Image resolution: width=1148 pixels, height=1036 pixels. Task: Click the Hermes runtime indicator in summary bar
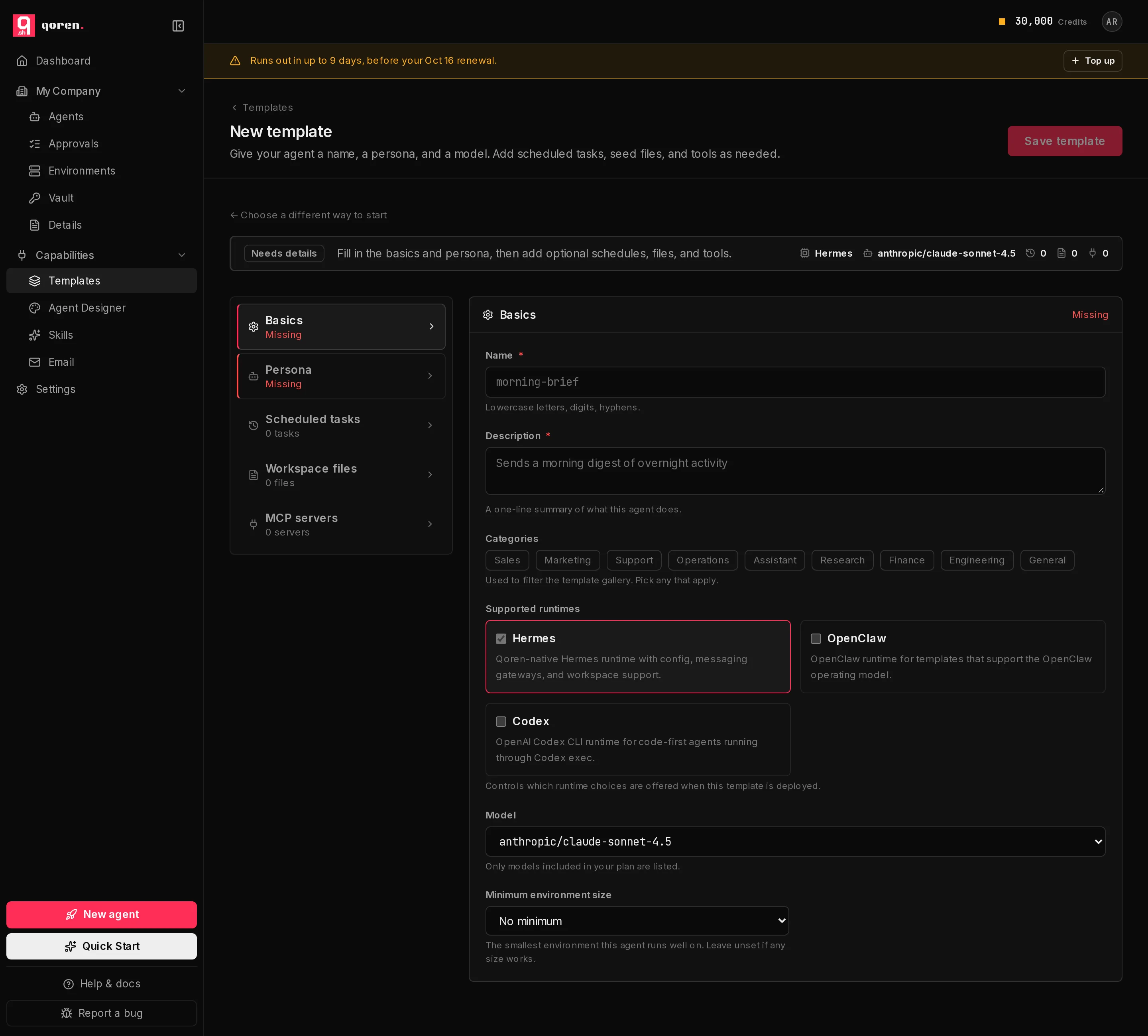(x=826, y=253)
